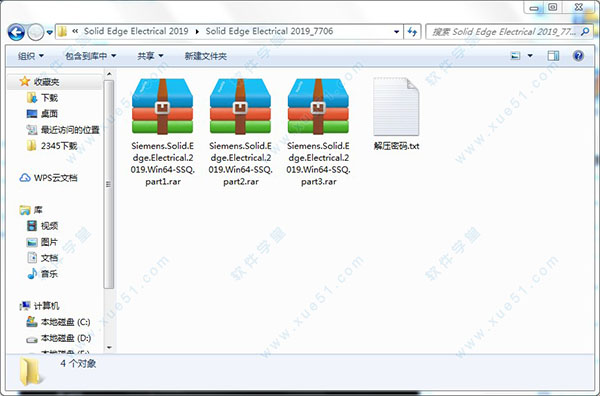Select the part1.rar archive icon

click(x=162, y=106)
